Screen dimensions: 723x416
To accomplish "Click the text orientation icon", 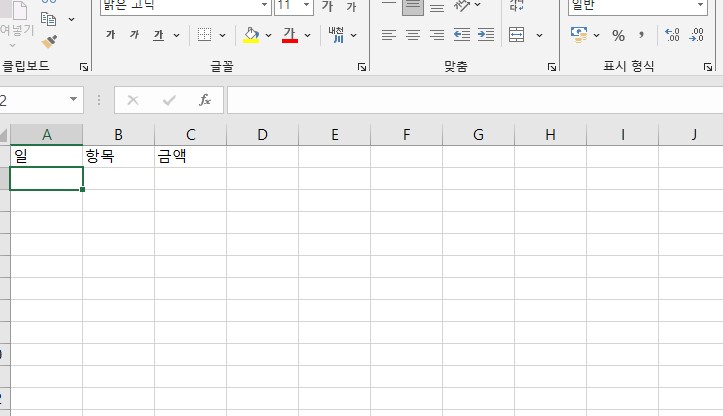I will click(x=462, y=6).
